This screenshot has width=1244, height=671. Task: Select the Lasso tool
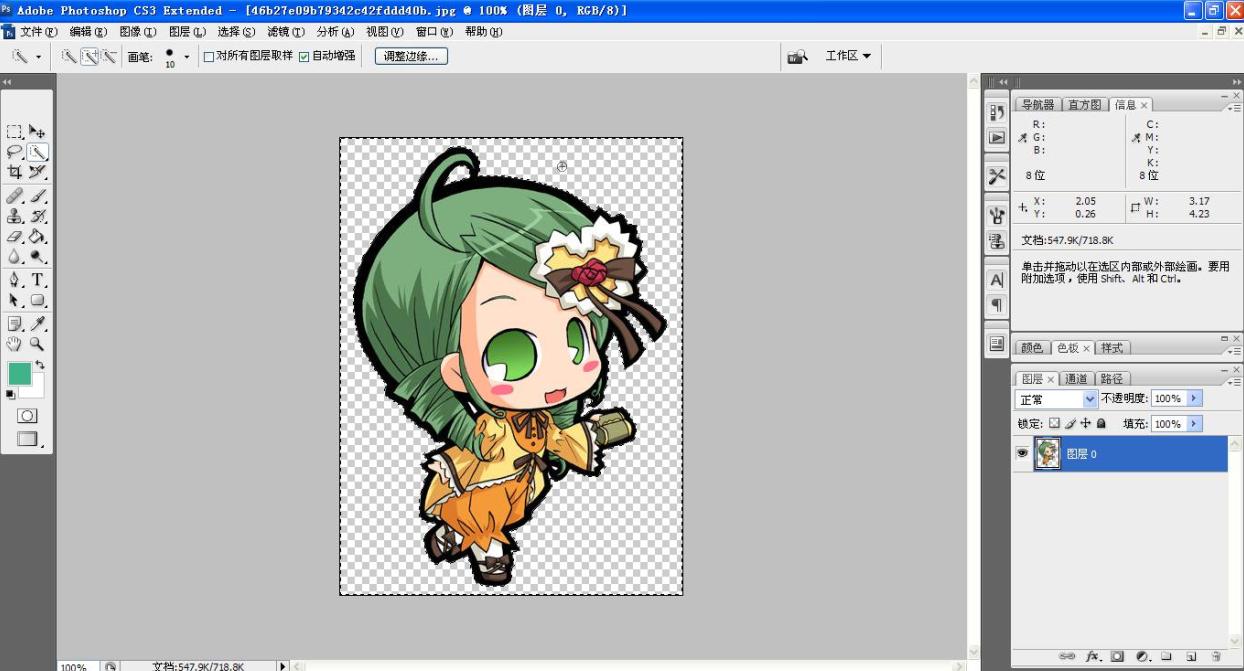point(14,152)
